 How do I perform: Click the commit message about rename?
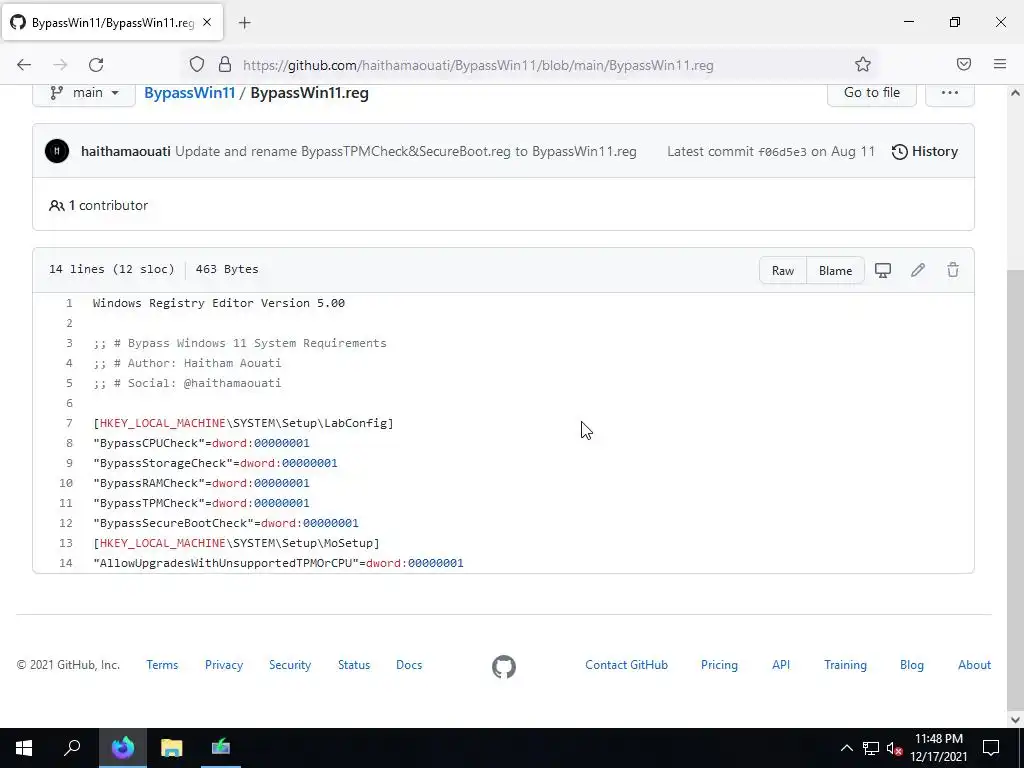click(x=406, y=152)
